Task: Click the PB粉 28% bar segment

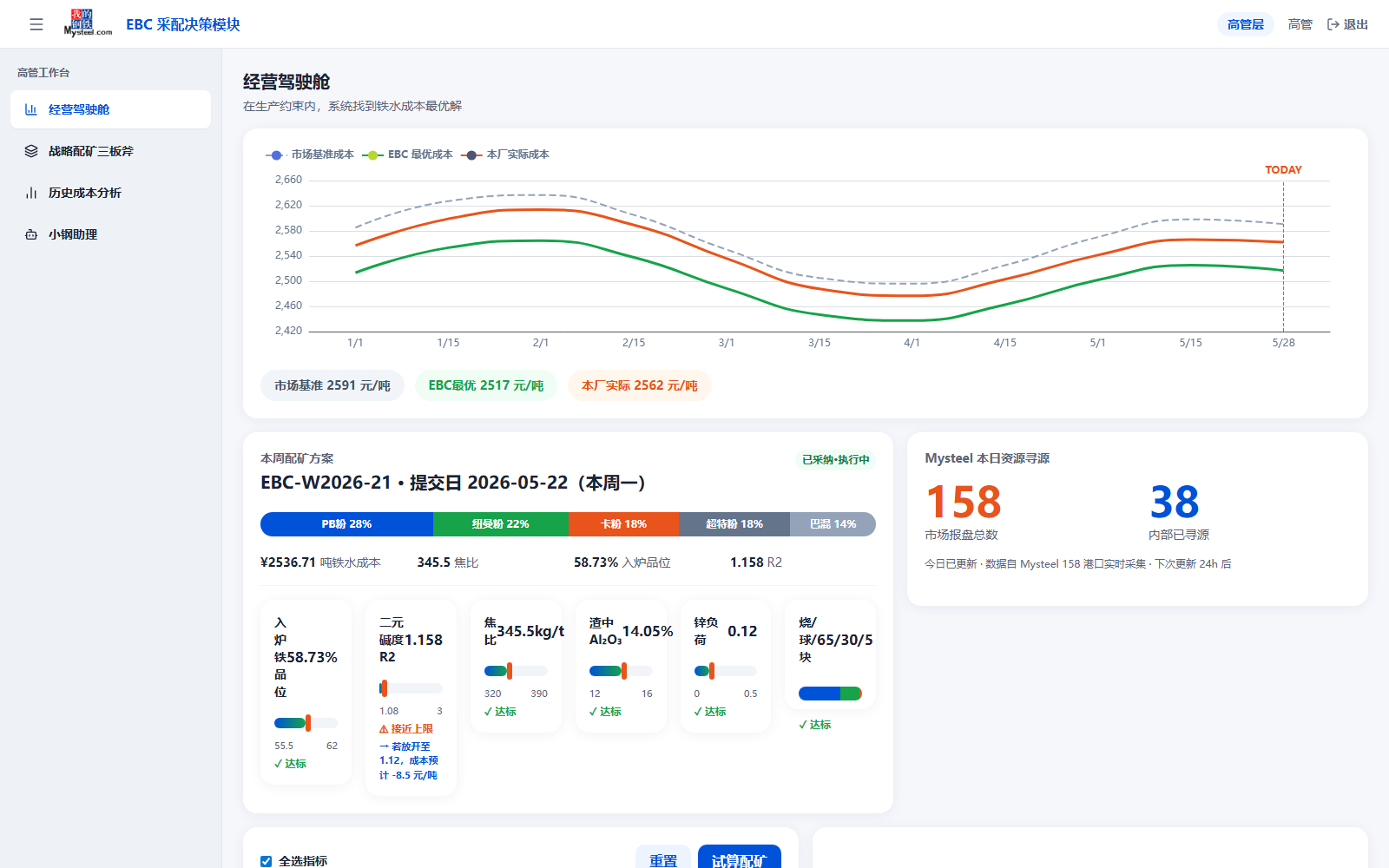Action: pos(346,524)
